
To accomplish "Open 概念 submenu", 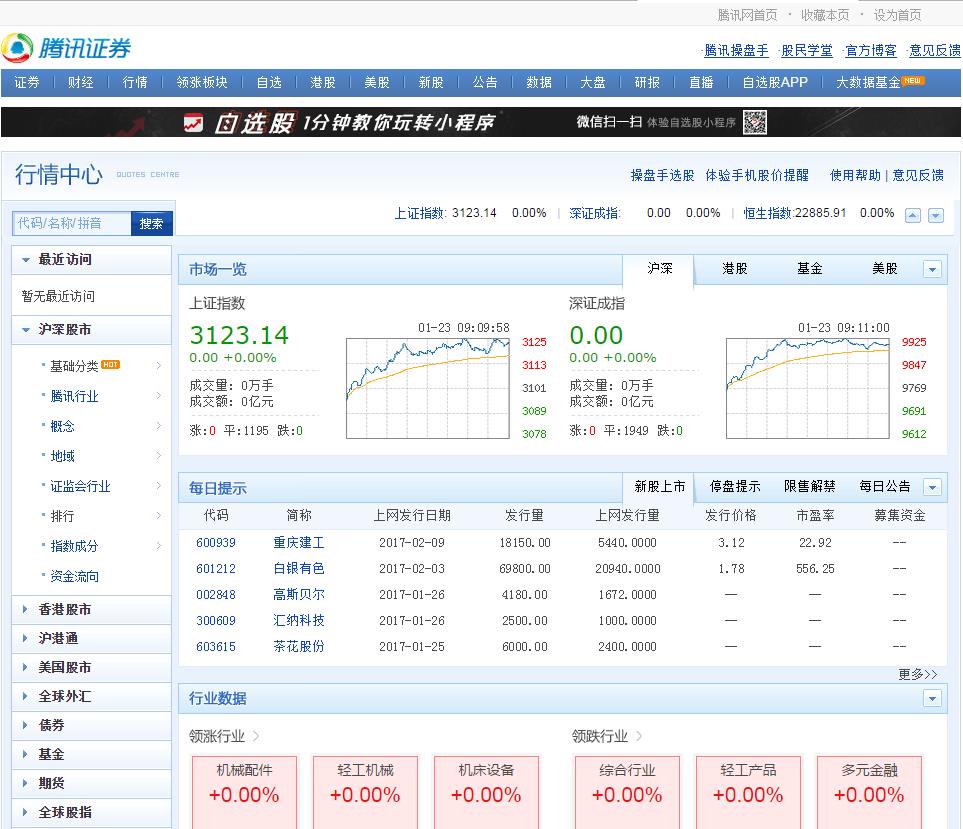I will pos(62,426).
